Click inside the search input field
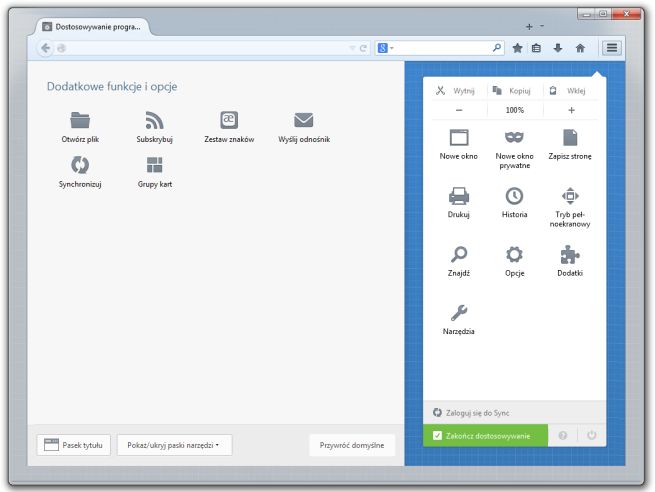Image resolution: width=655 pixels, height=492 pixels. click(443, 48)
